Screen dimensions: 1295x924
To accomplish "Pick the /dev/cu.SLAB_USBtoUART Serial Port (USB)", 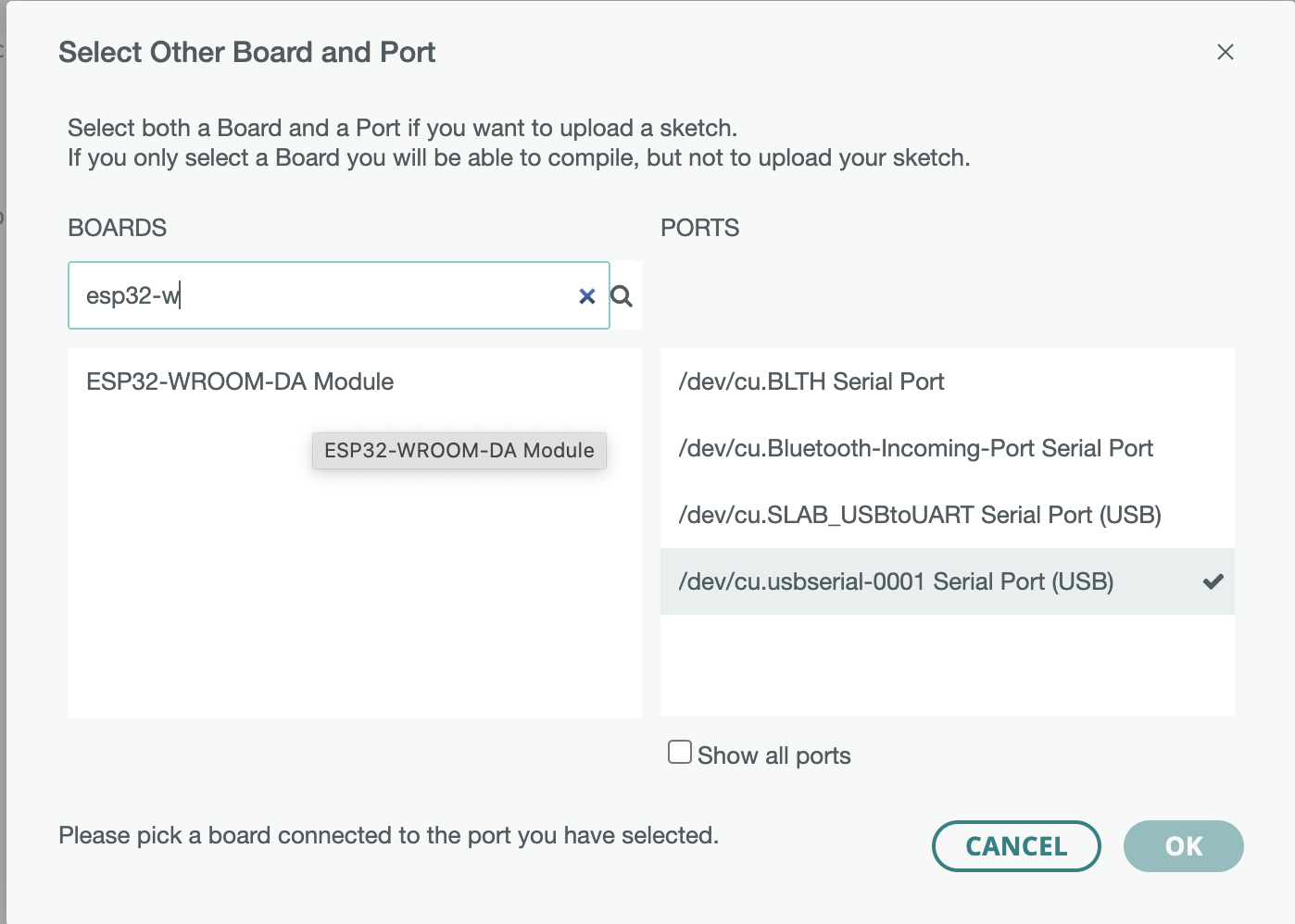I will (x=948, y=515).
